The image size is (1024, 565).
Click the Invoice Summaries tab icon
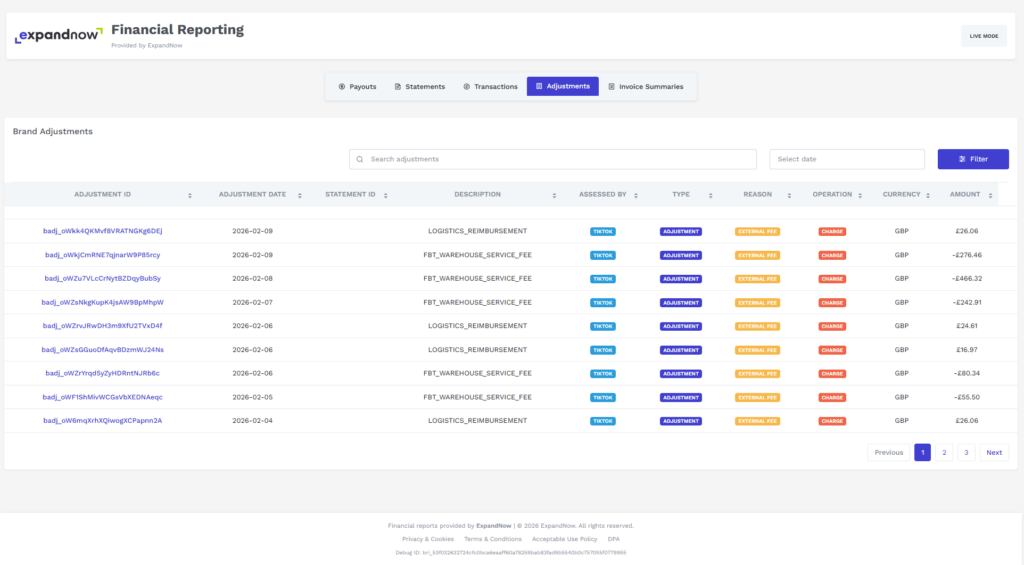point(611,86)
